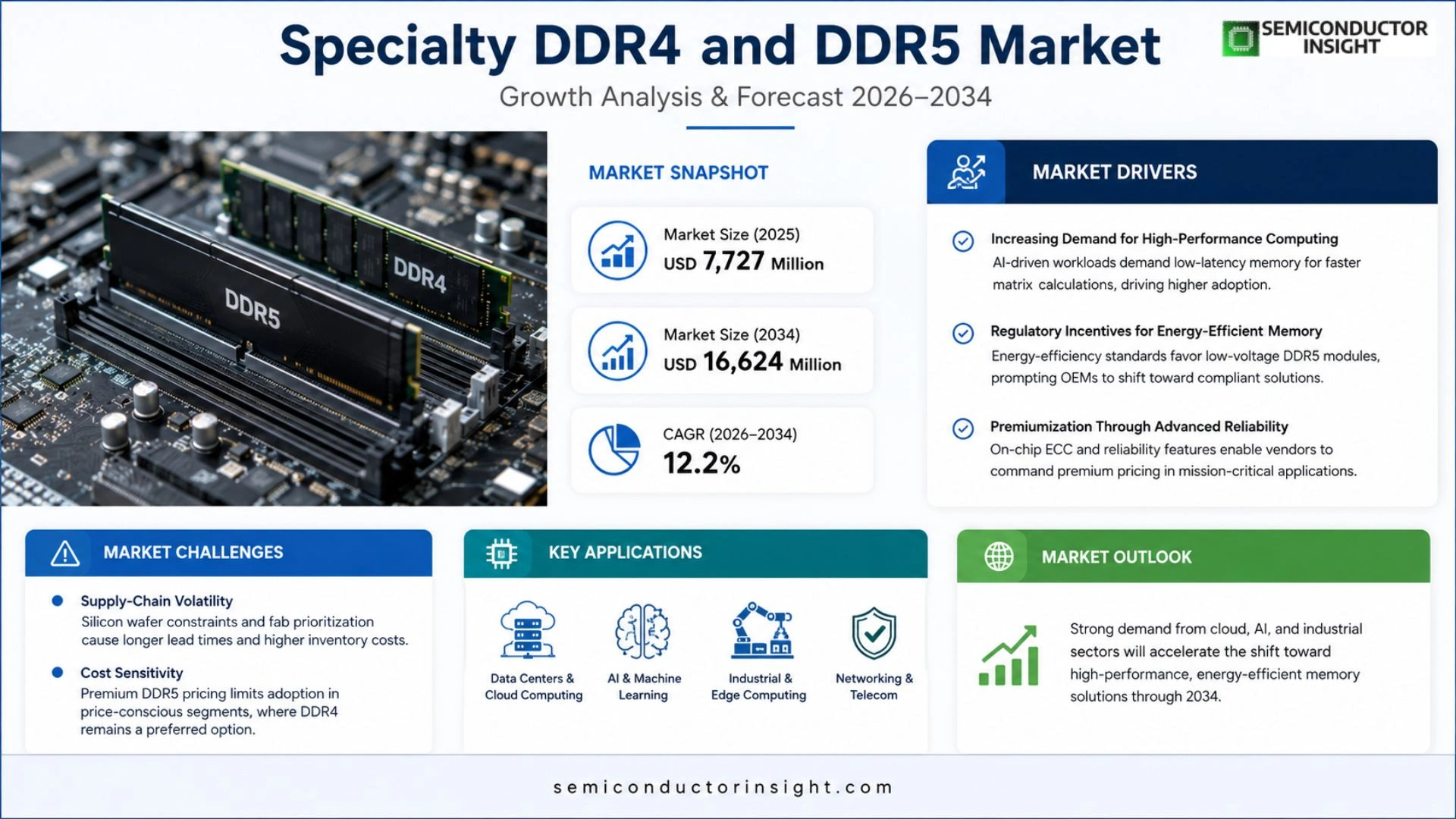This screenshot has height=819, width=1456.
Task: Click the Key Applications chip icon
Action: click(501, 554)
